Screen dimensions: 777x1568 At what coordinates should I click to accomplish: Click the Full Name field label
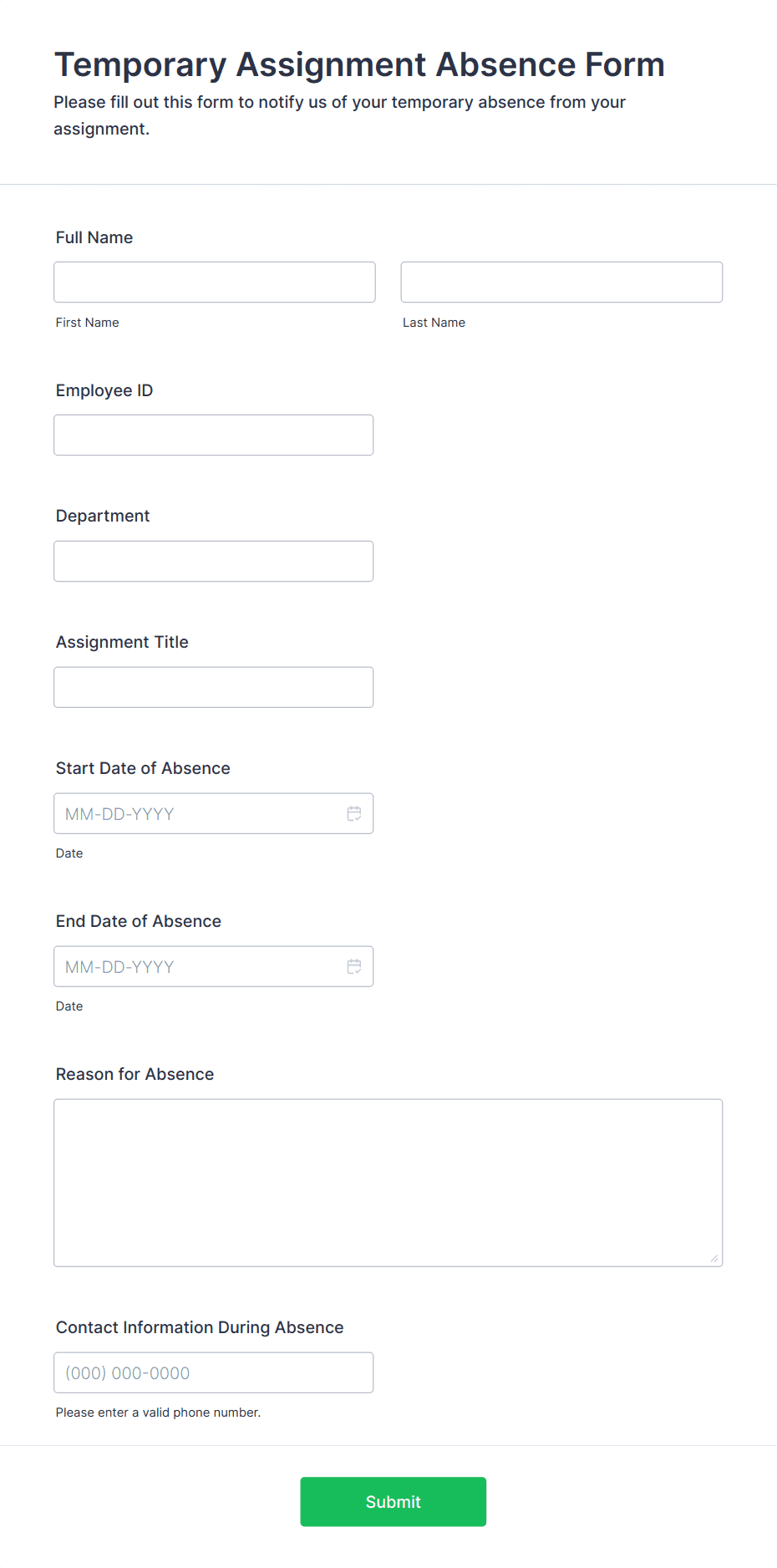click(x=94, y=237)
